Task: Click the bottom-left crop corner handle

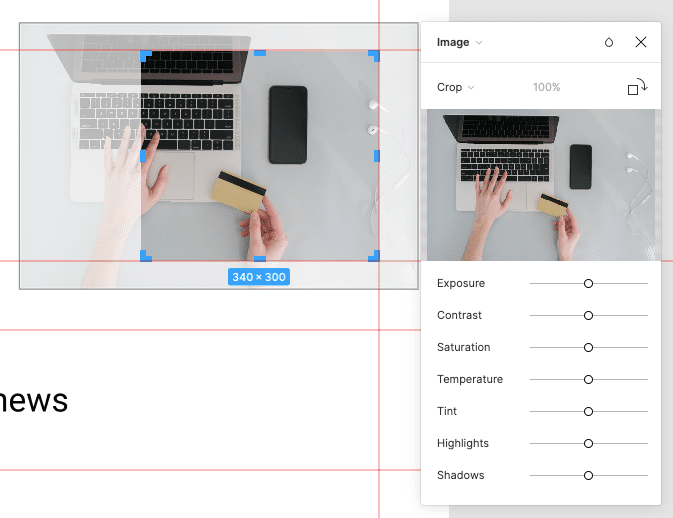Action: (x=146, y=256)
